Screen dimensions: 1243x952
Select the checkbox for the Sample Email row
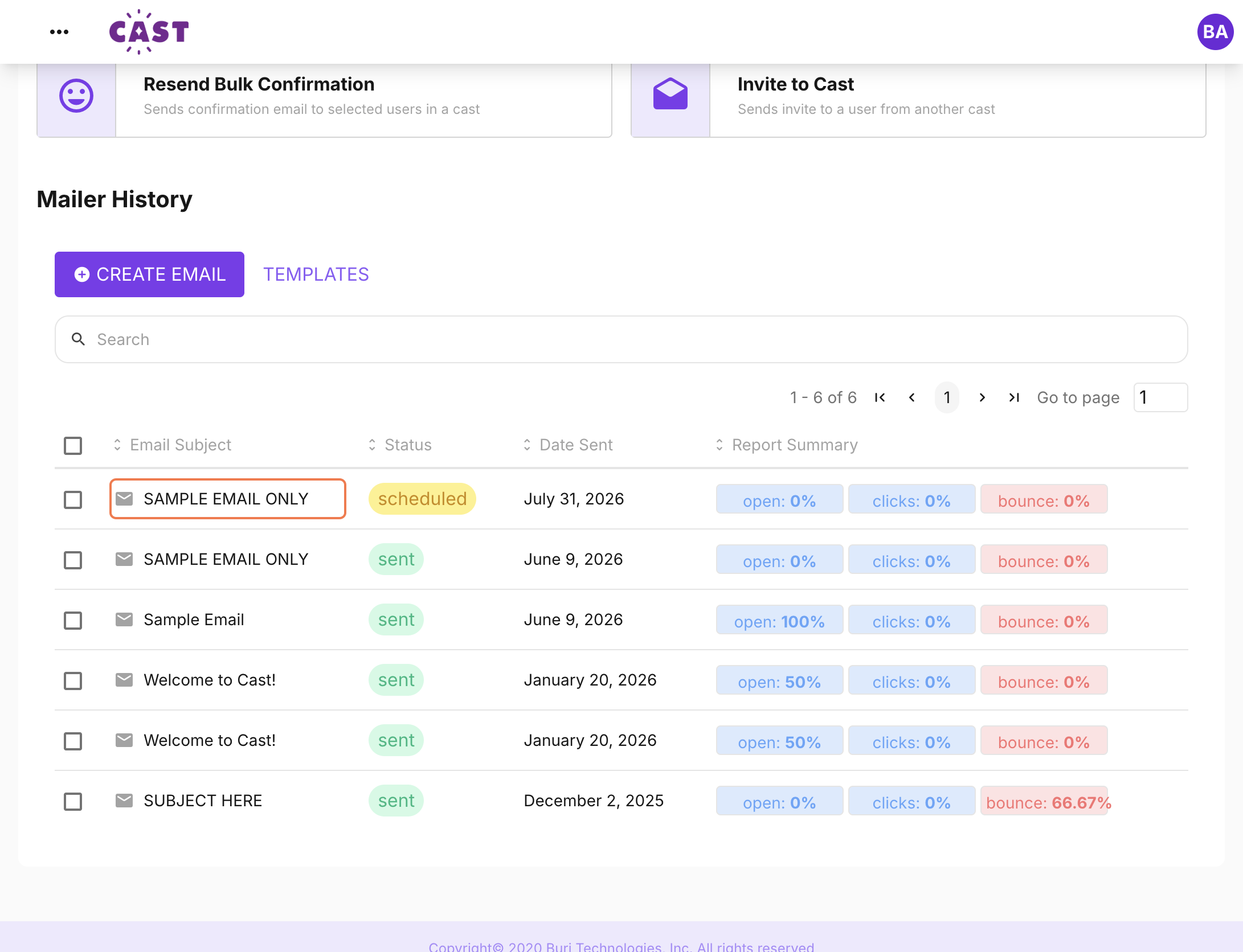click(73, 620)
